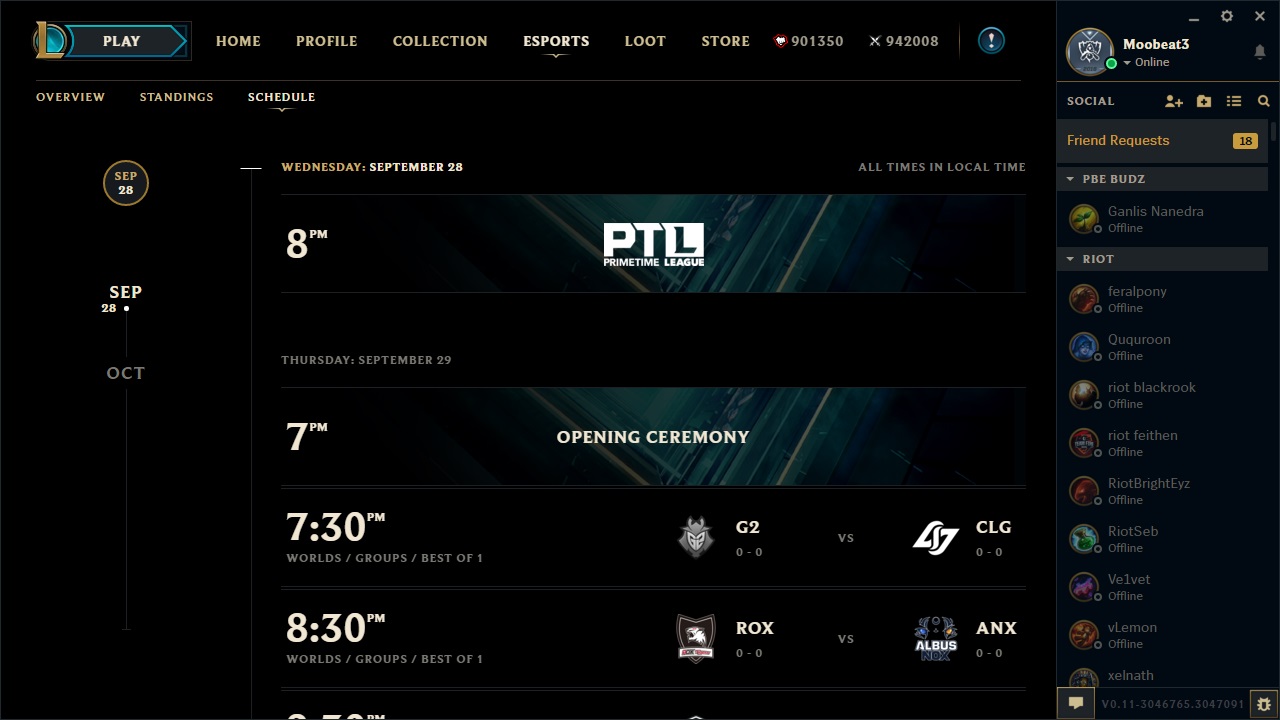1280x720 pixels.
Task: Click Moobeat3 summoner avatar
Action: point(1090,52)
